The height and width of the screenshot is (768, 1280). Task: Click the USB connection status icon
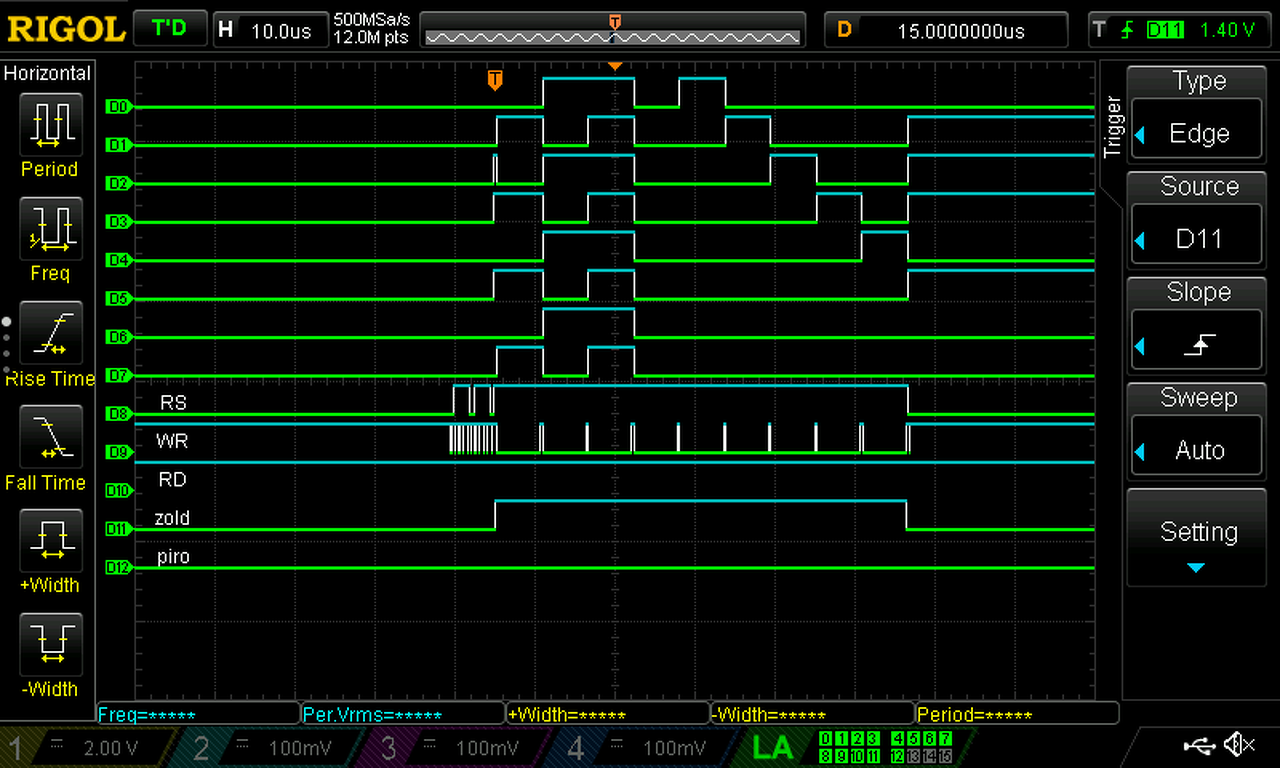click(x=1198, y=745)
